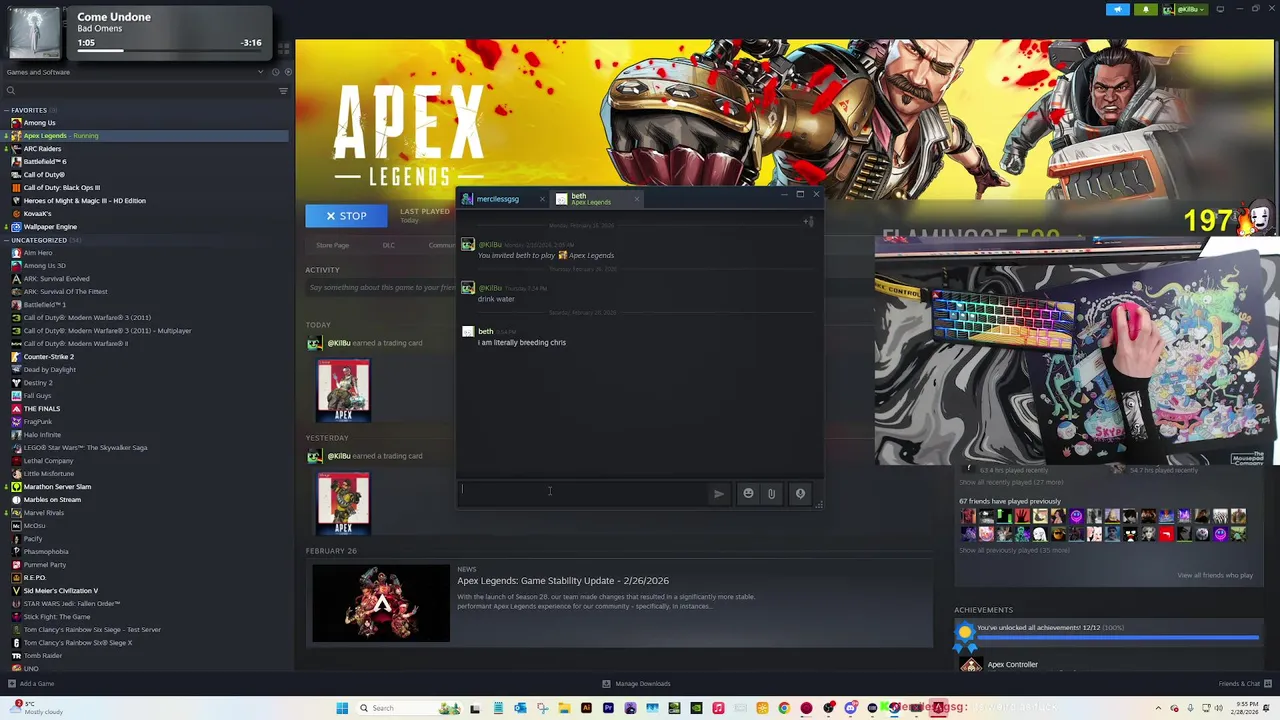Close the beth chat tab
This screenshot has width=1280, height=720.
click(636, 199)
